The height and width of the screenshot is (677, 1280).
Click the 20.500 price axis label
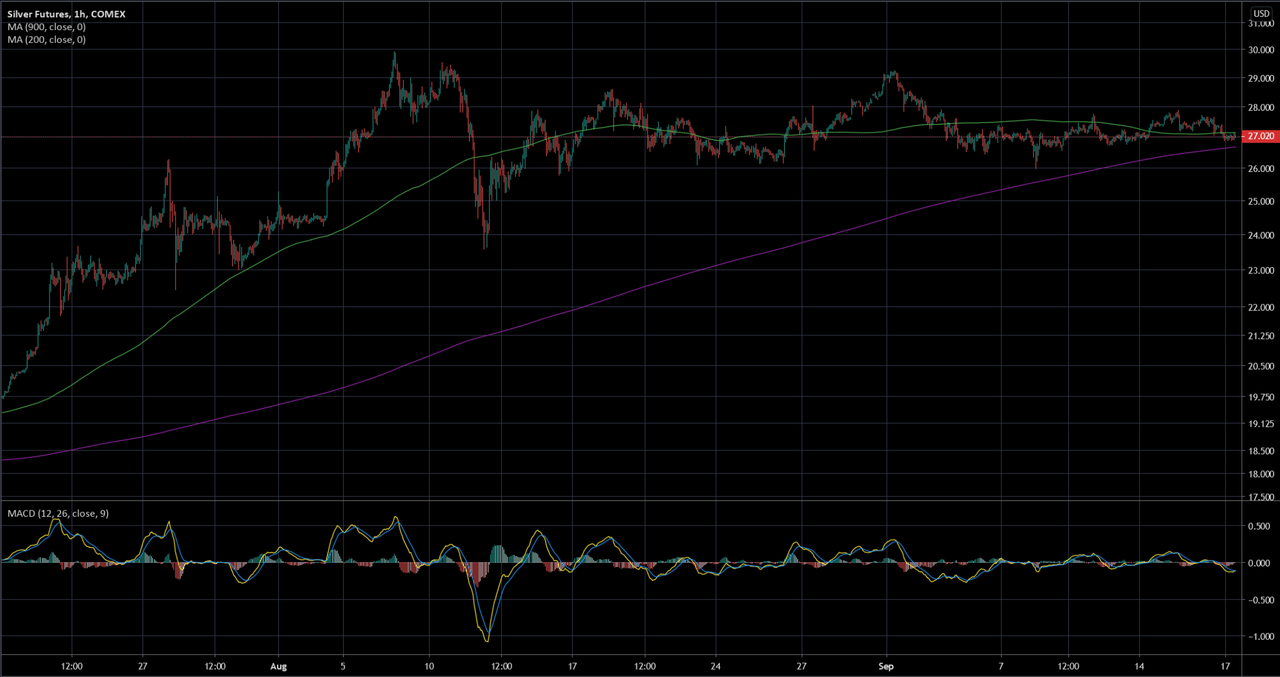(x=1259, y=367)
